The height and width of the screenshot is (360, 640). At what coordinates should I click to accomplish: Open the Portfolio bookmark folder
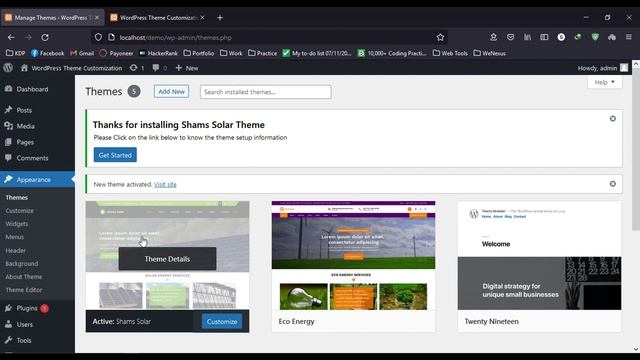click(199, 53)
